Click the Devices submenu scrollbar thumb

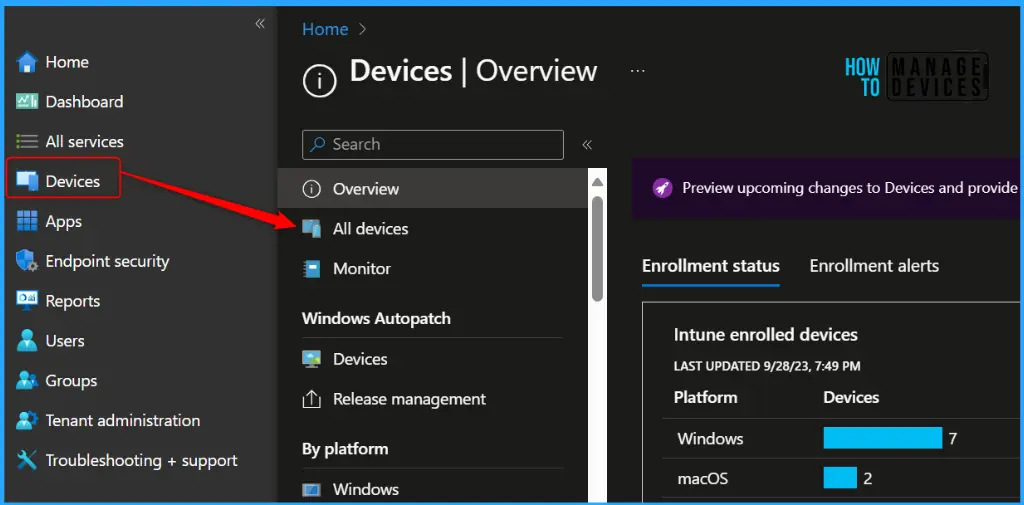click(x=598, y=248)
